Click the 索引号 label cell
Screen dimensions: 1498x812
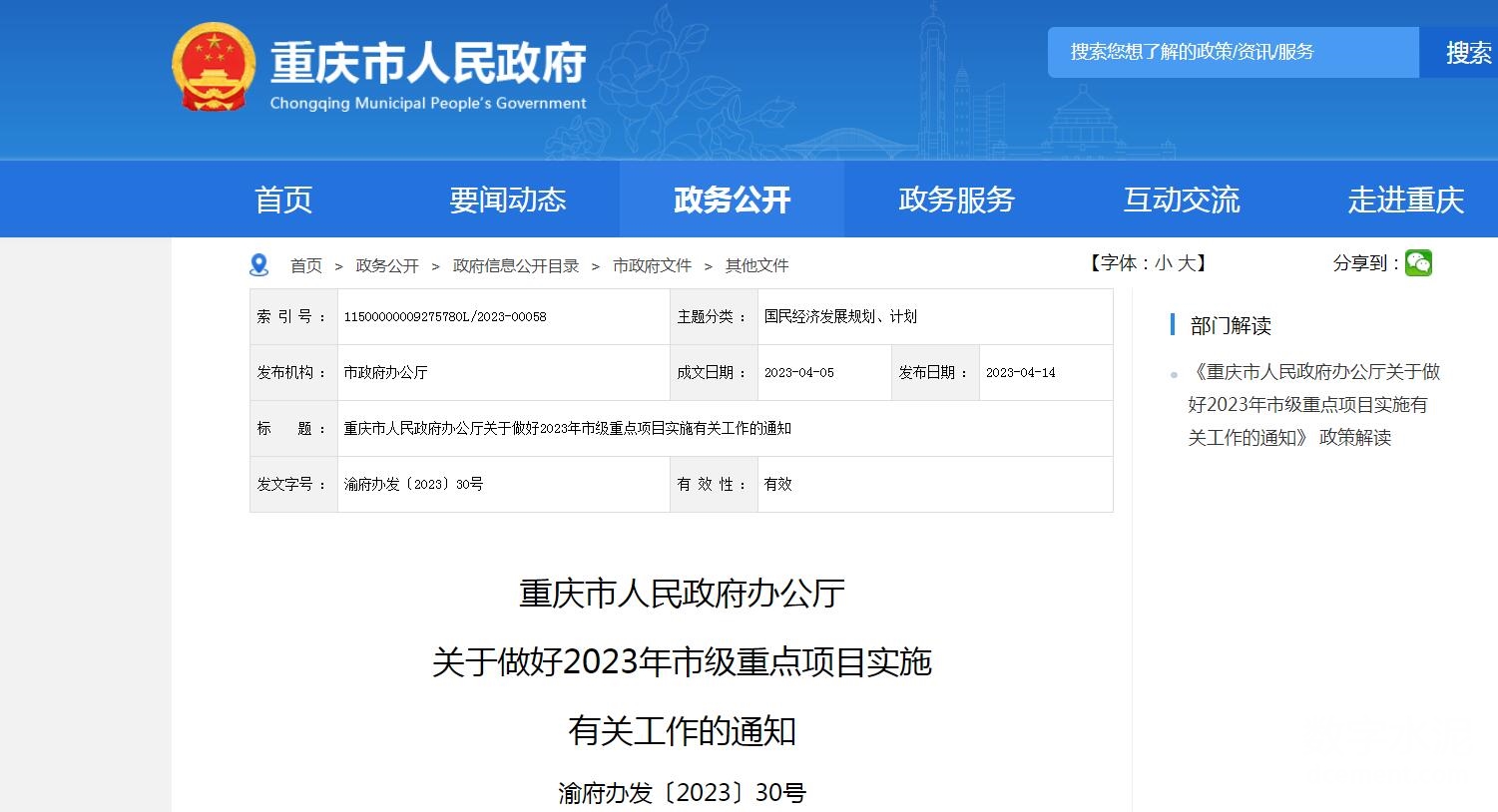point(293,316)
